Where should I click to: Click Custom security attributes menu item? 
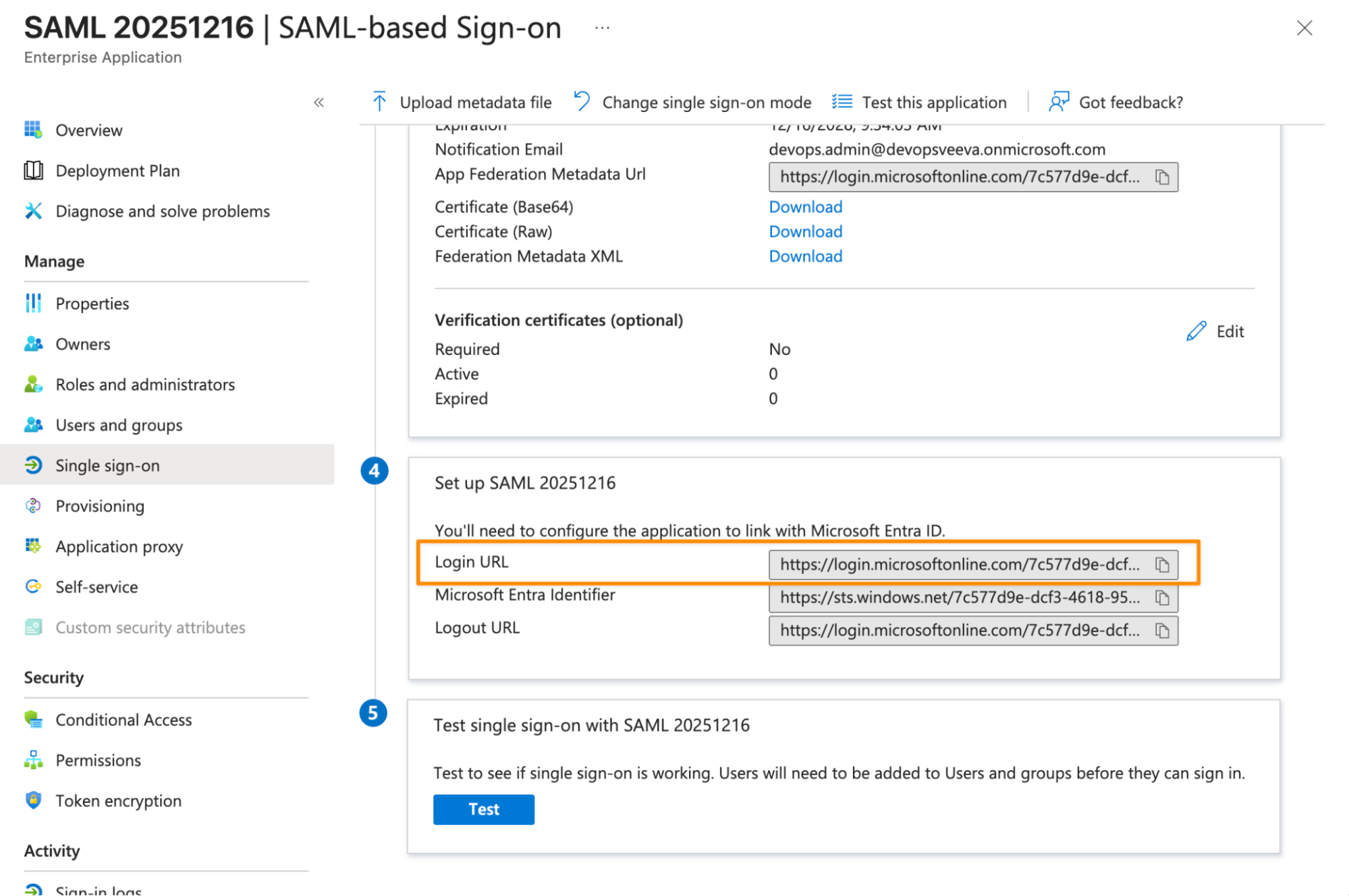[150, 627]
